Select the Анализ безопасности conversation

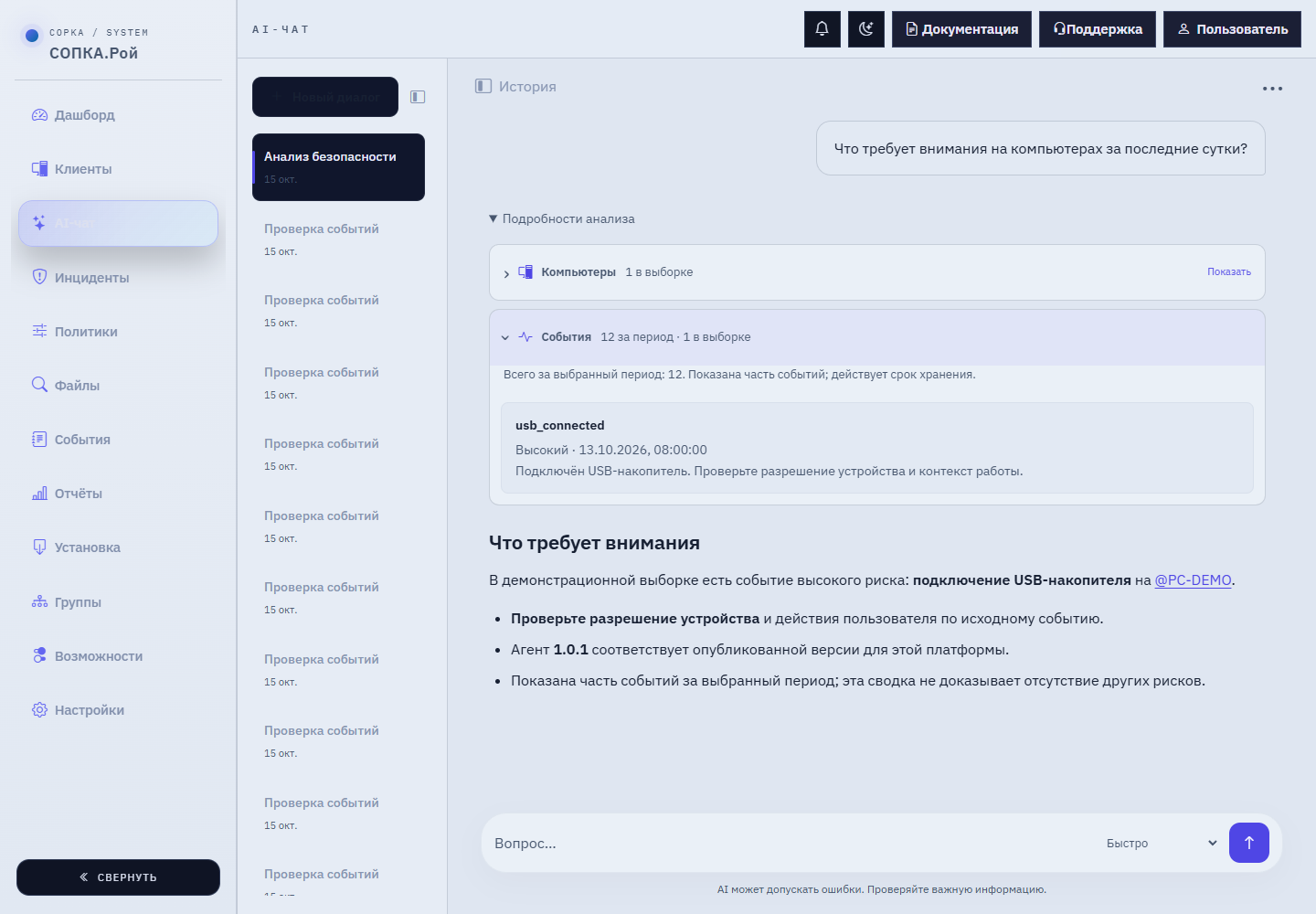tap(338, 167)
